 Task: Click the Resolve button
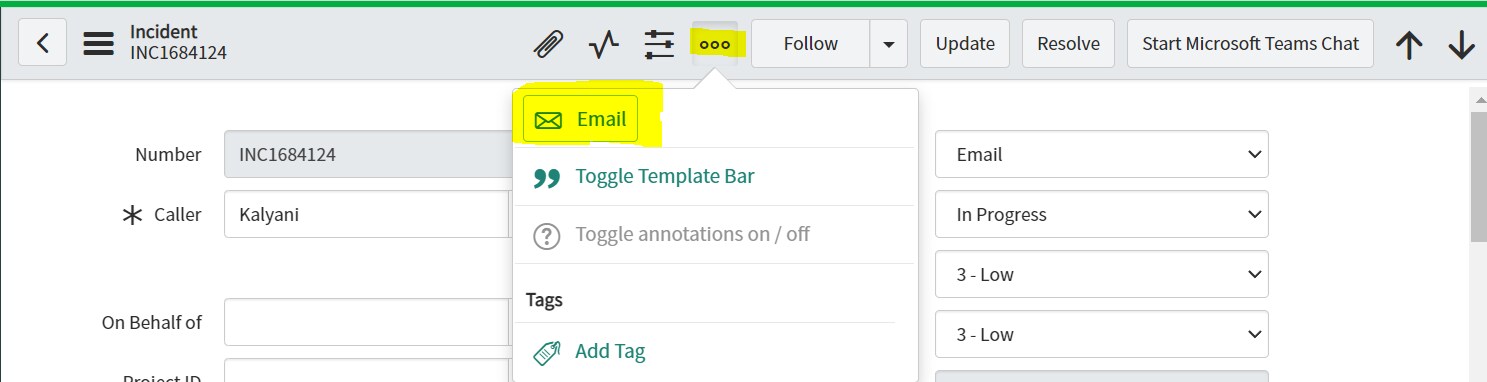[1068, 44]
